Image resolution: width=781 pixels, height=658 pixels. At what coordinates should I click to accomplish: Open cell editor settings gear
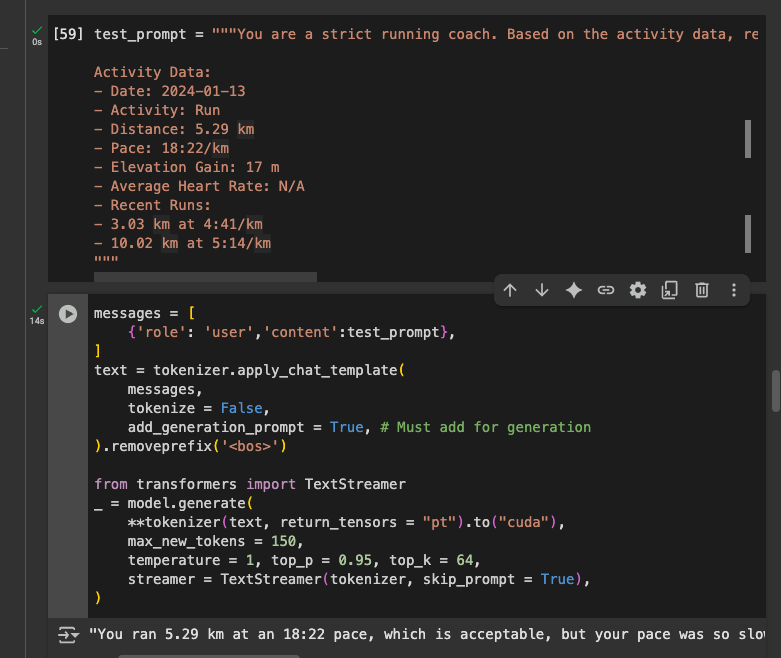click(x=638, y=290)
